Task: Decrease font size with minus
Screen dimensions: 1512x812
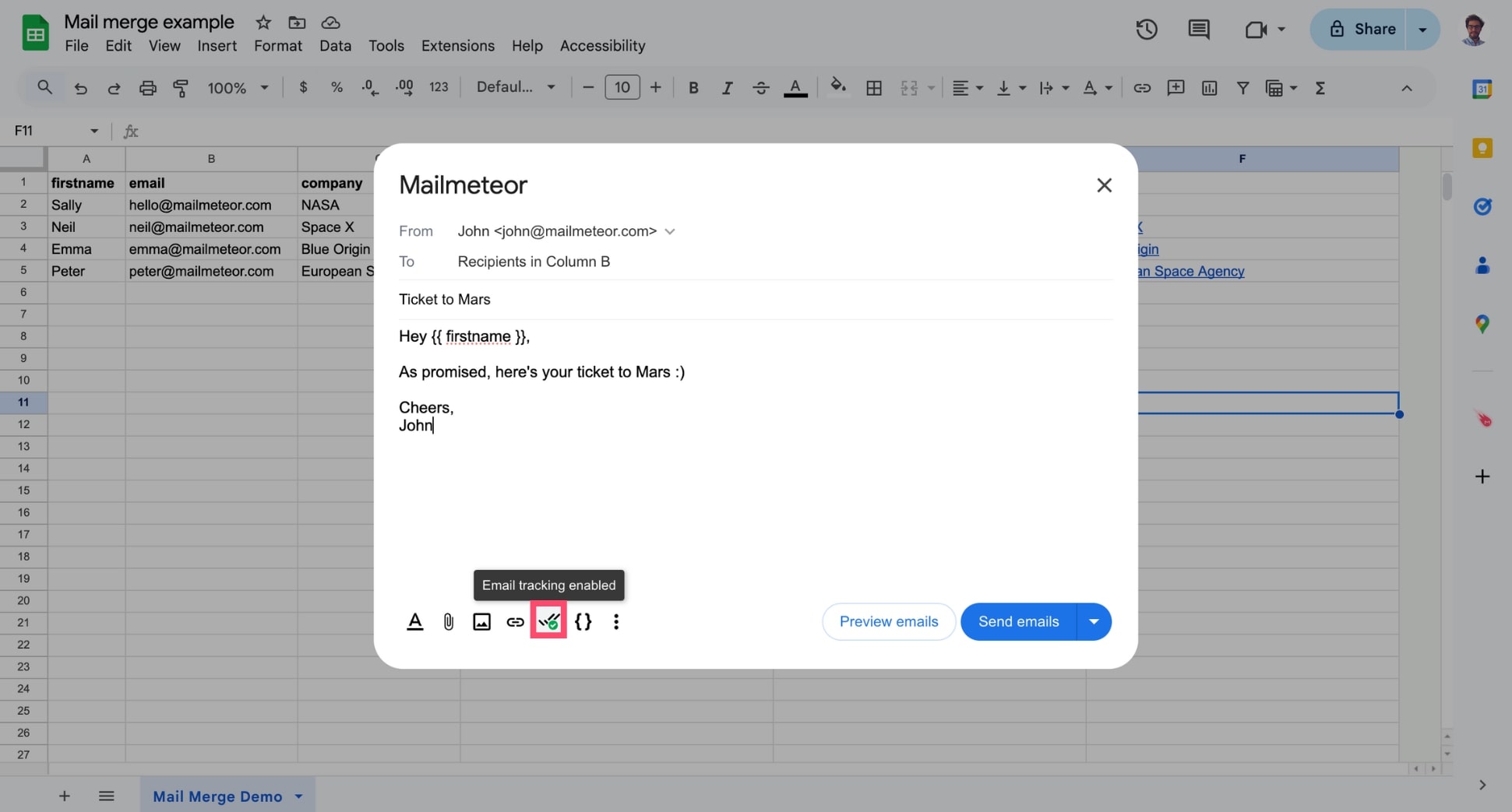Action: (x=588, y=88)
